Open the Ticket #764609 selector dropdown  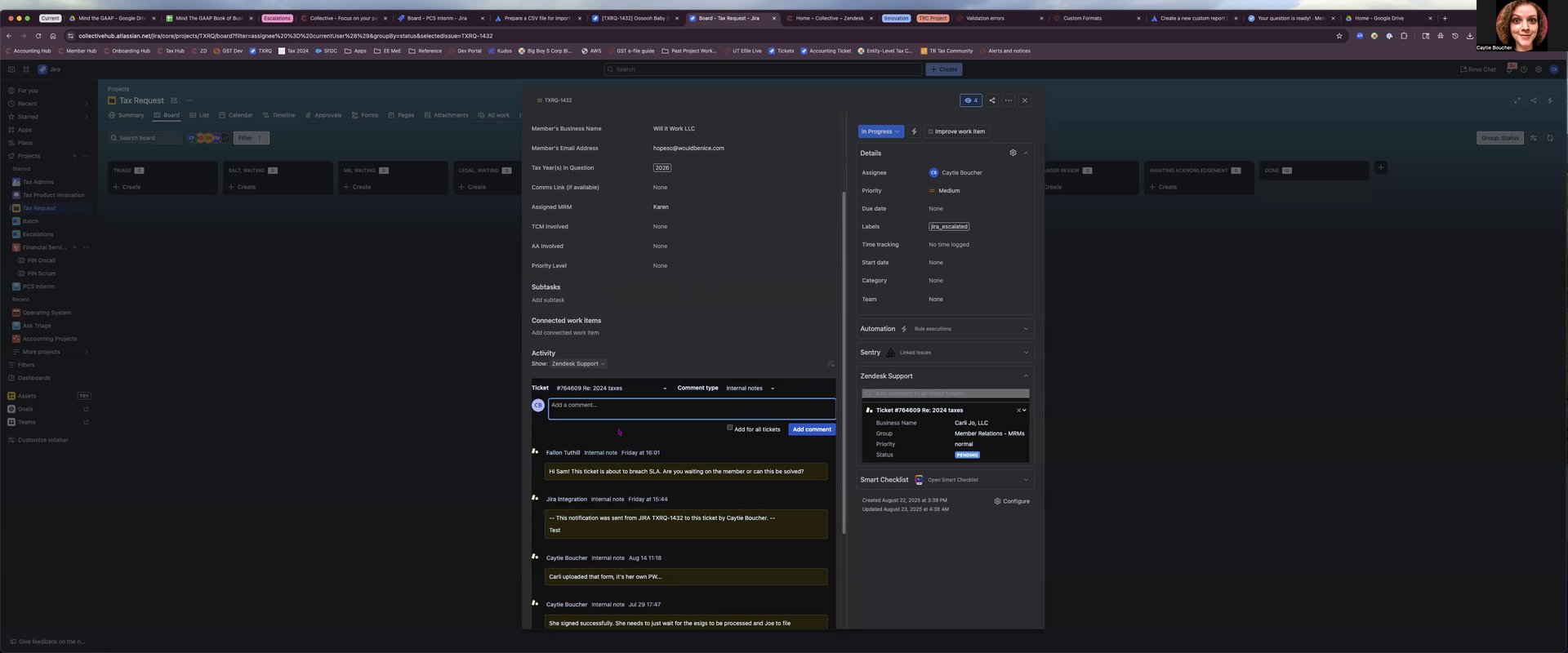(x=611, y=389)
